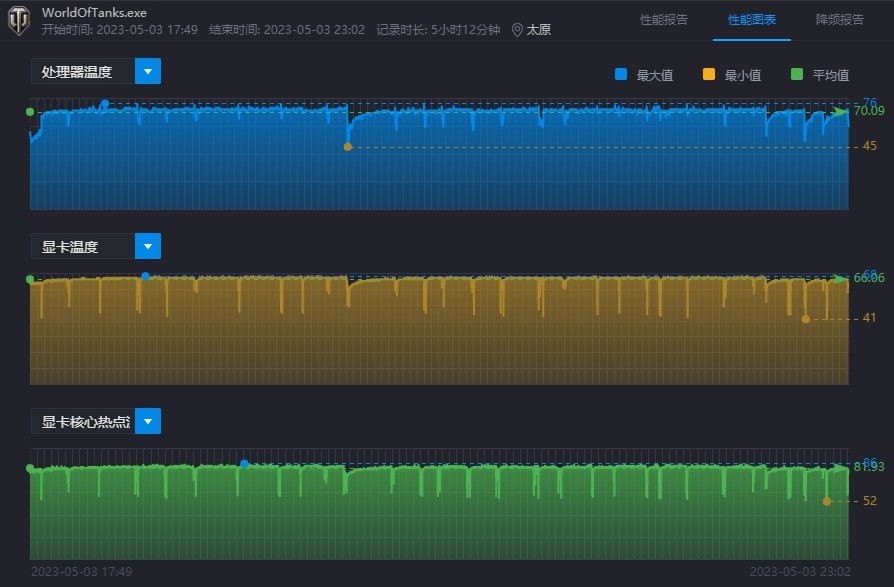Click the 2023-05-03 17:49 timeline label
The width and height of the screenshot is (894, 587).
tap(80, 572)
